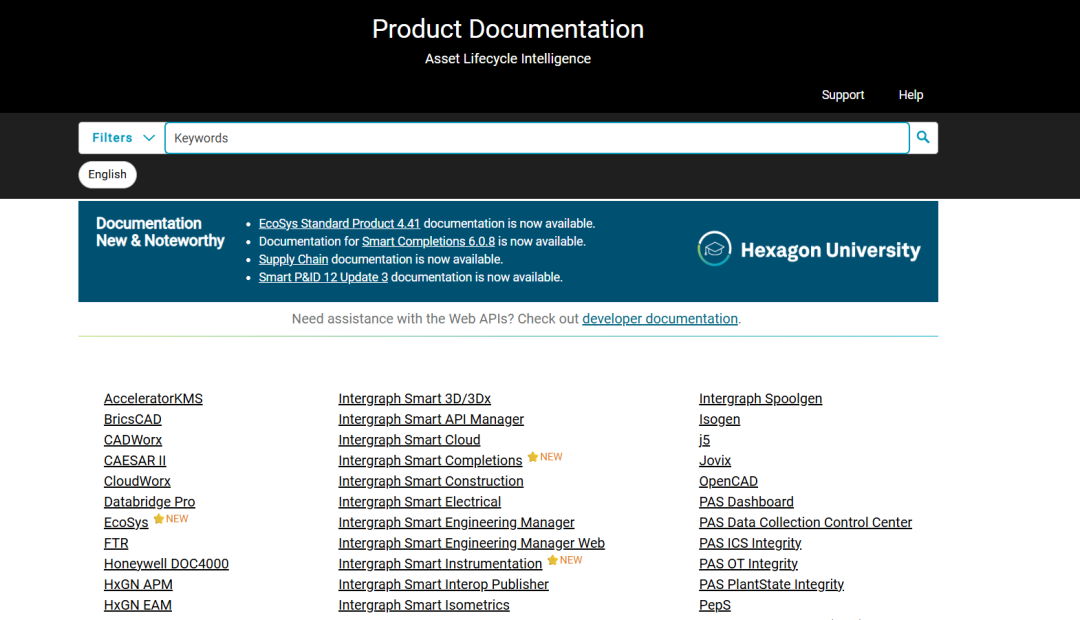
Task: Open PAS OT Integrity link
Action: click(748, 564)
